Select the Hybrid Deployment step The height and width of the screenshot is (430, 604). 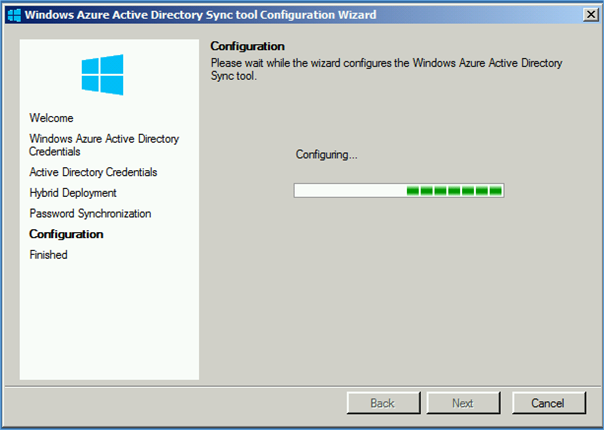click(x=73, y=193)
